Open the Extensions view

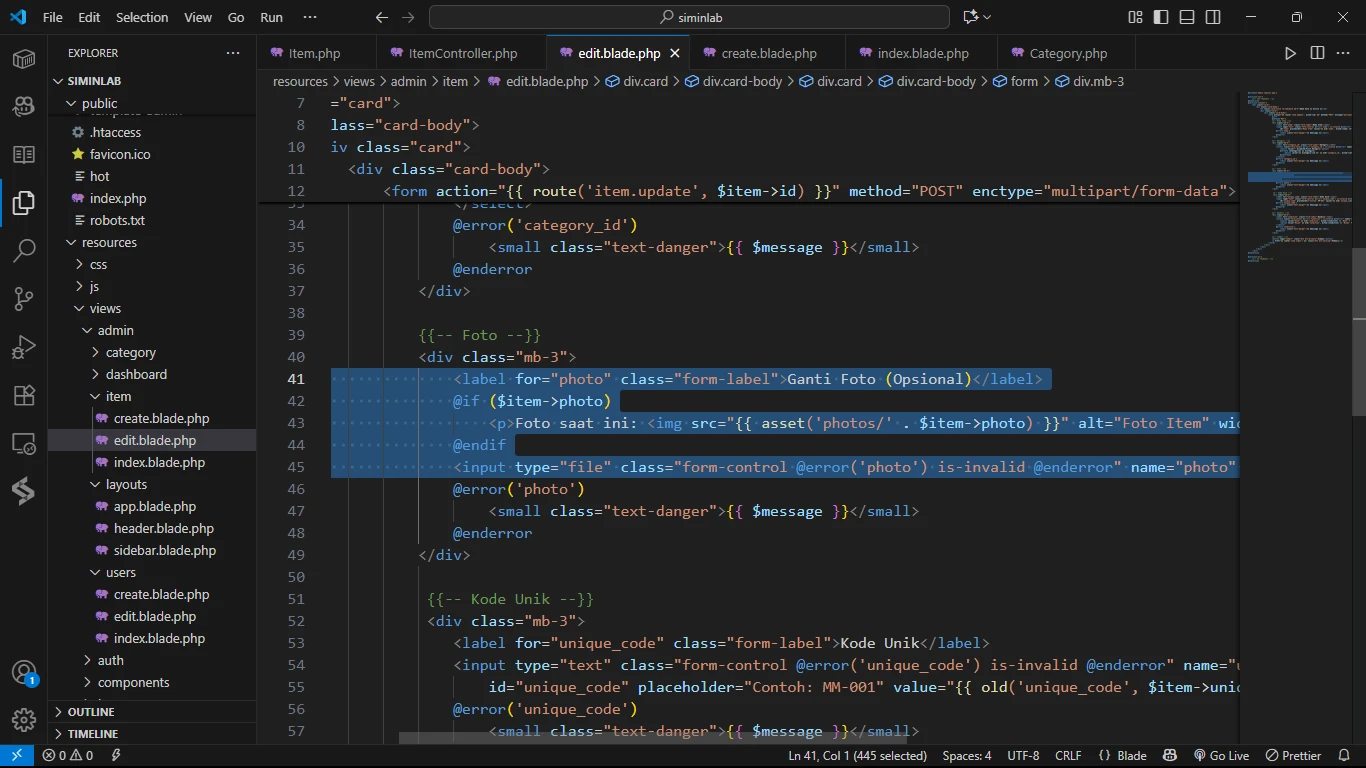[24, 395]
